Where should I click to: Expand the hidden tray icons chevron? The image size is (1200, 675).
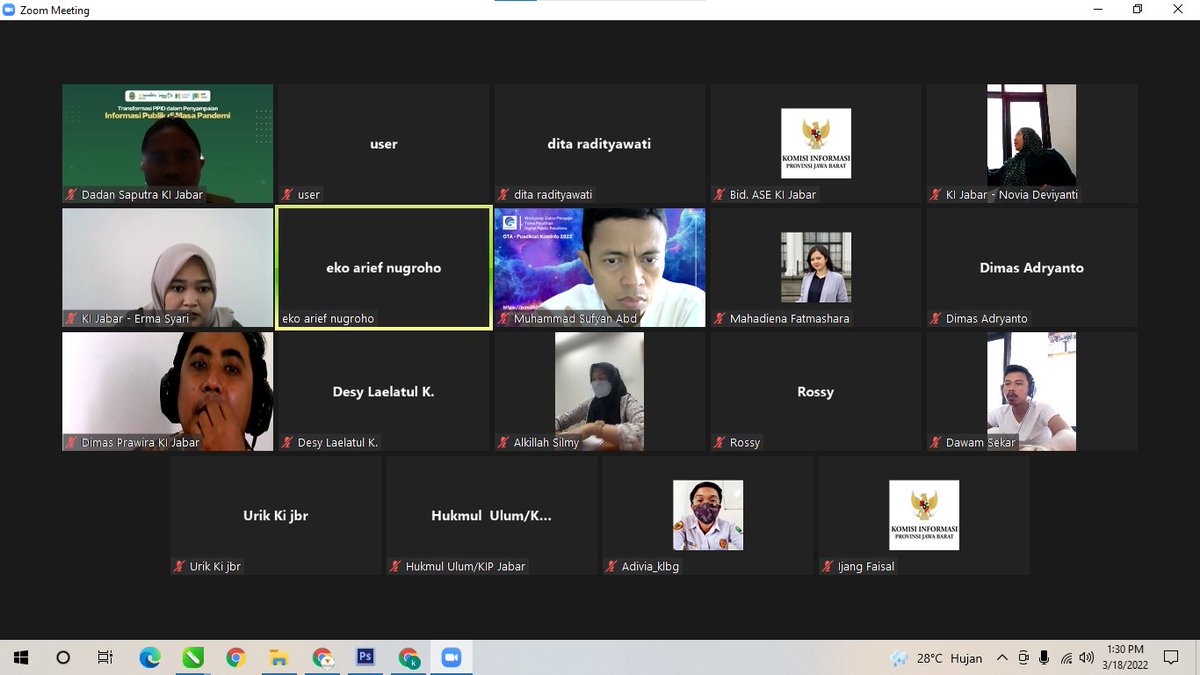(1003, 658)
